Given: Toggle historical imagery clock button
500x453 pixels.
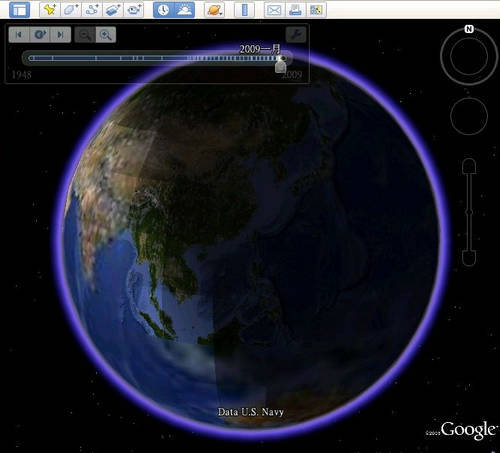Looking at the screenshot, I should (x=163, y=10).
